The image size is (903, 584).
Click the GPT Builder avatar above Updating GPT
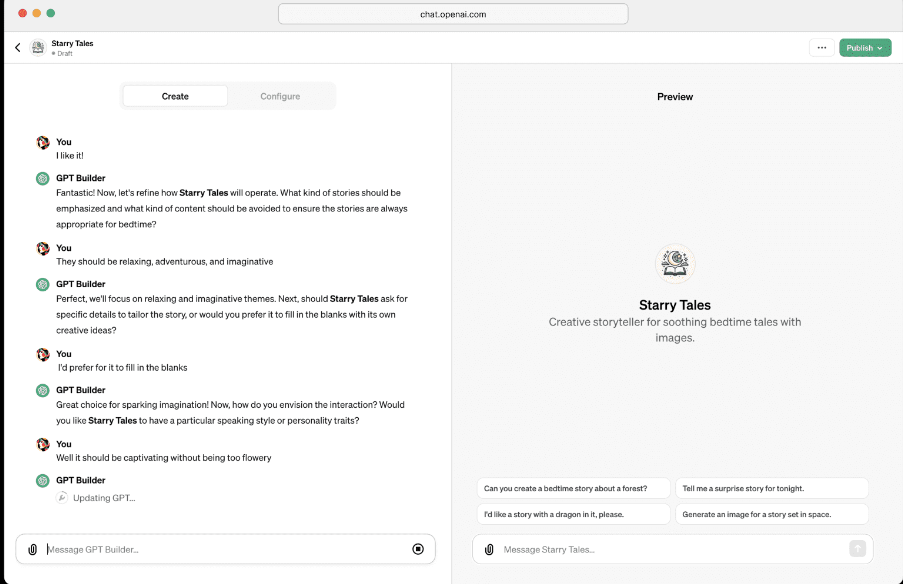pos(43,480)
